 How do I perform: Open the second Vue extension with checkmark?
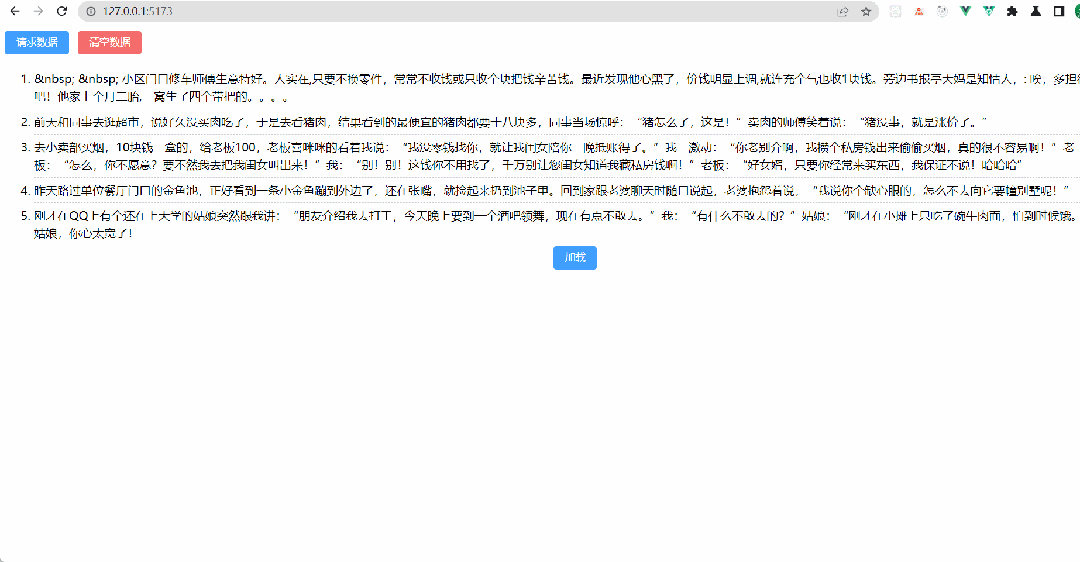(x=989, y=11)
